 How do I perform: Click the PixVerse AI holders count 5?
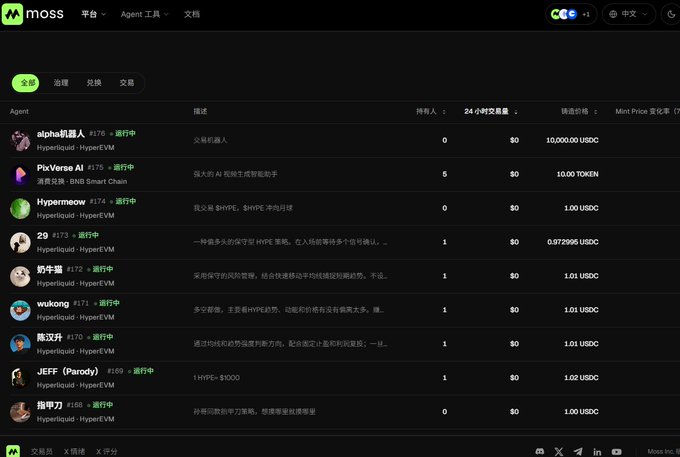445,174
